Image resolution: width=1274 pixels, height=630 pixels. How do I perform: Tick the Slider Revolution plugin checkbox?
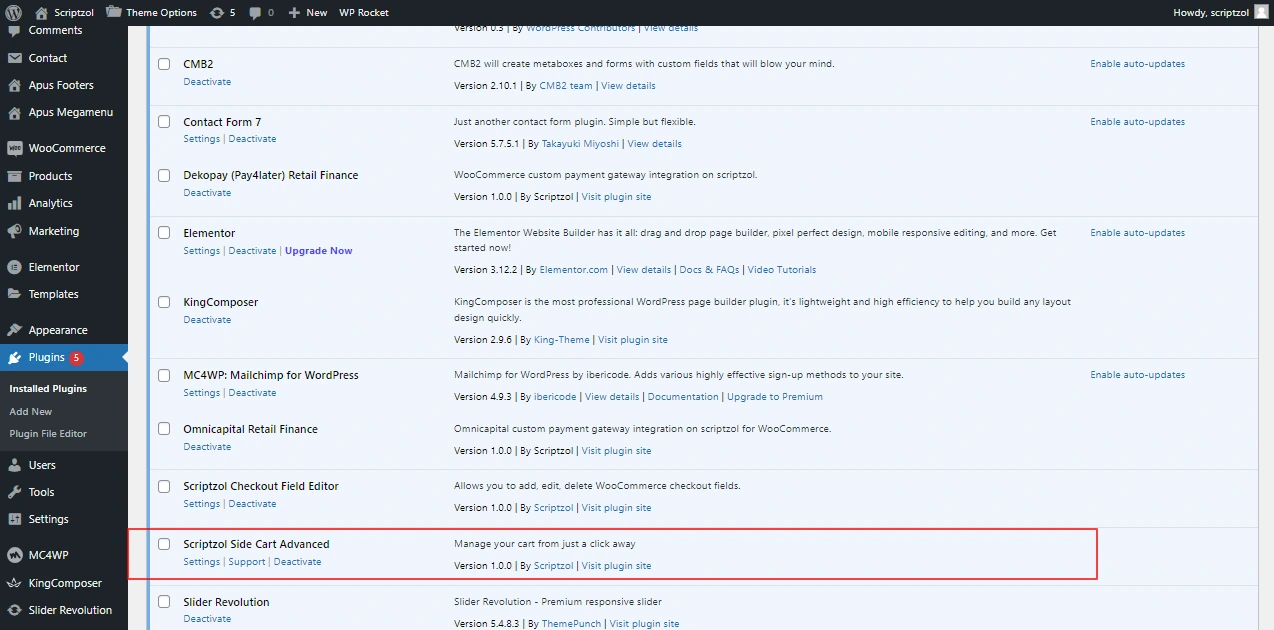coord(164,602)
